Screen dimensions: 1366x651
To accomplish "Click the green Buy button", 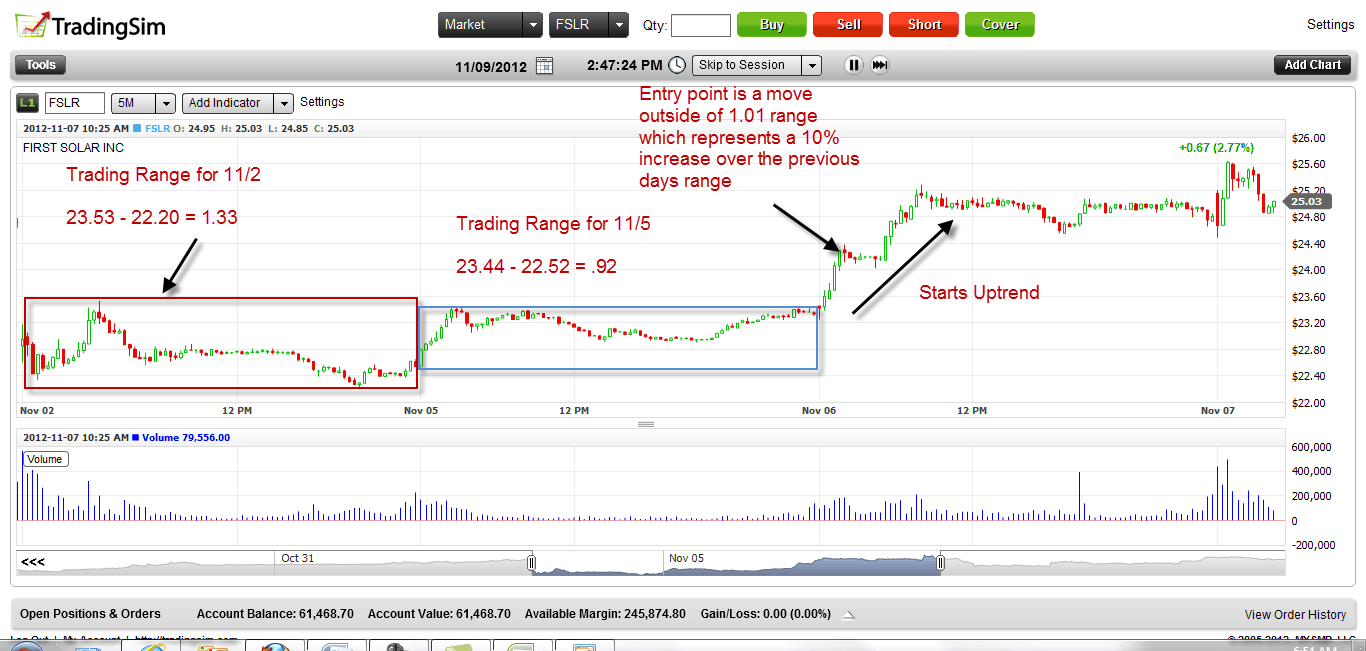I will click(771, 24).
